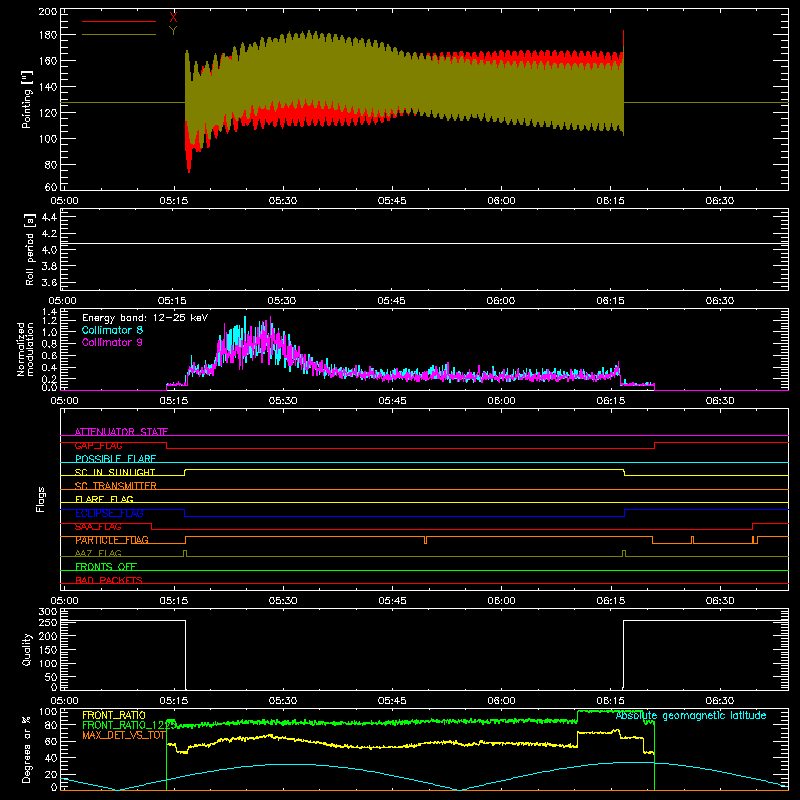Click the 250 tick on Quality axis
This screenshot has width=800, height=800.
tap(48, 622)
